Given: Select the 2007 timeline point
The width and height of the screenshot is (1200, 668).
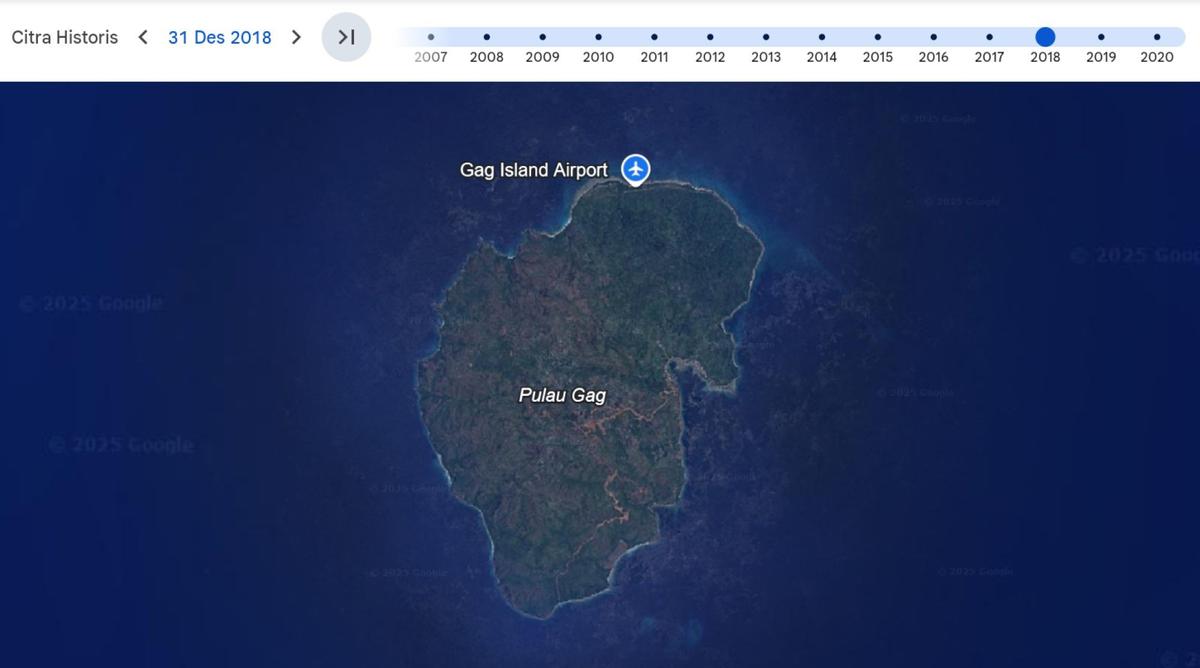Looking at the screenshot, I should [x=431, y=37].
